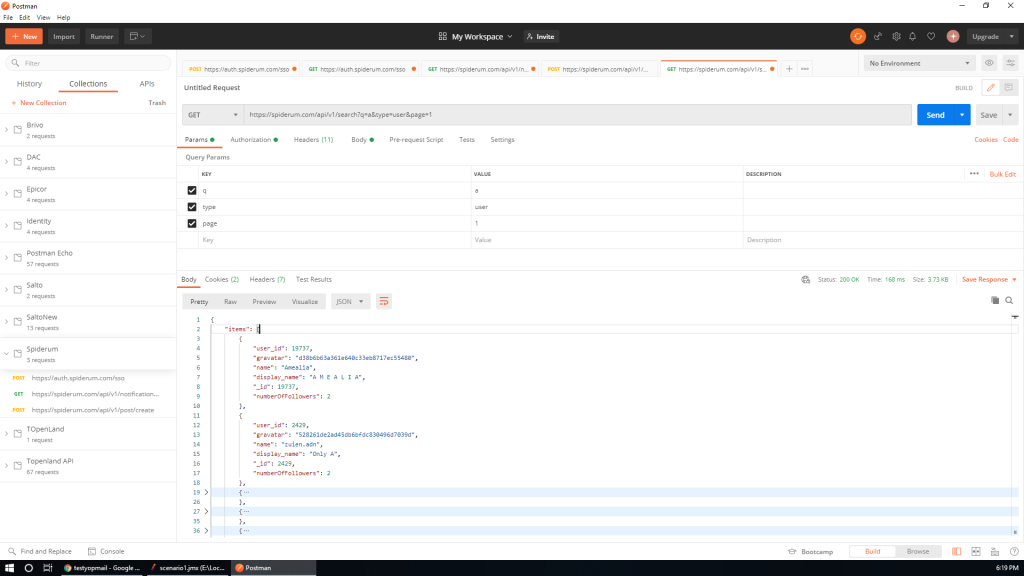Click New Collection link

point(39,103)
